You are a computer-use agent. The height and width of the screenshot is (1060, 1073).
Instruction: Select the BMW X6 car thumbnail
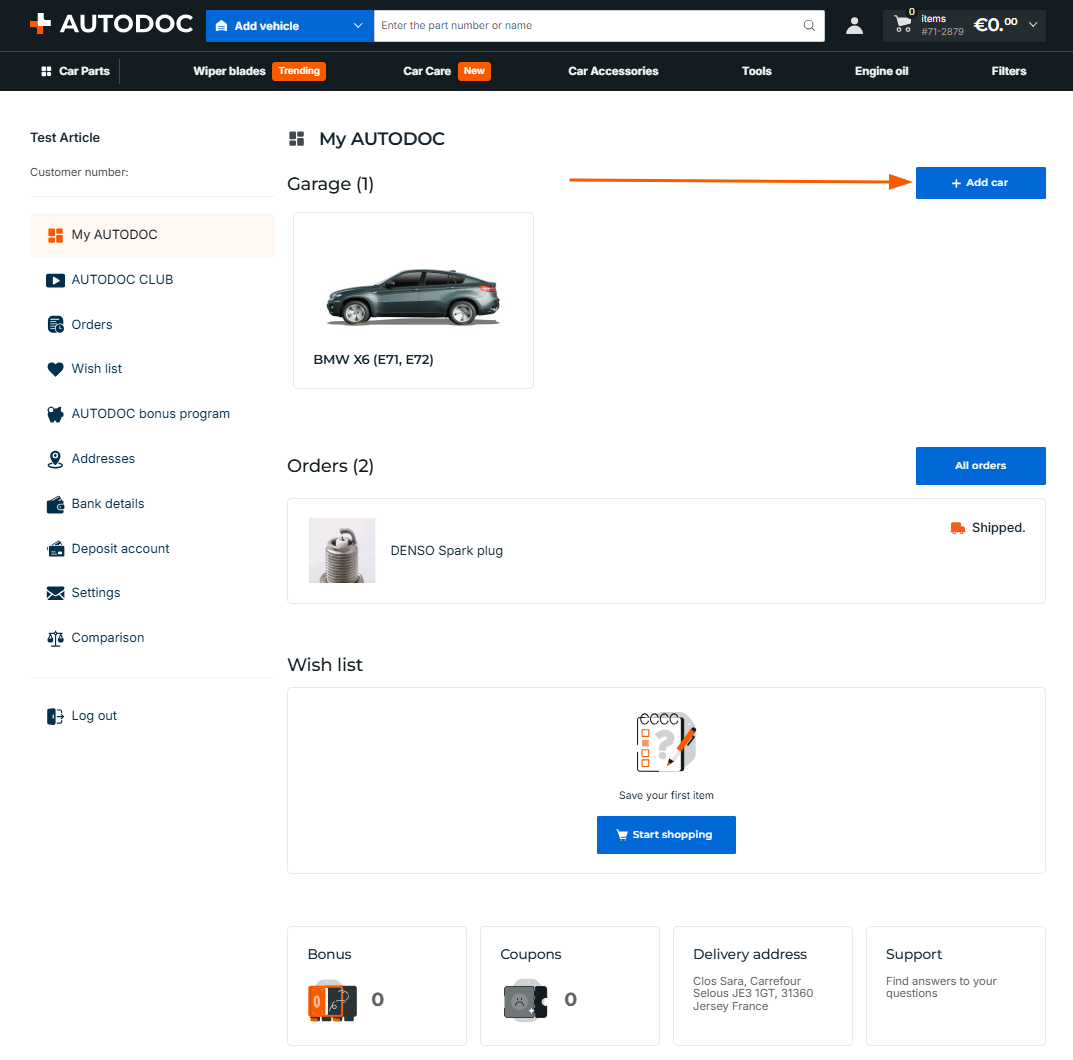click(x=413, y=298)
